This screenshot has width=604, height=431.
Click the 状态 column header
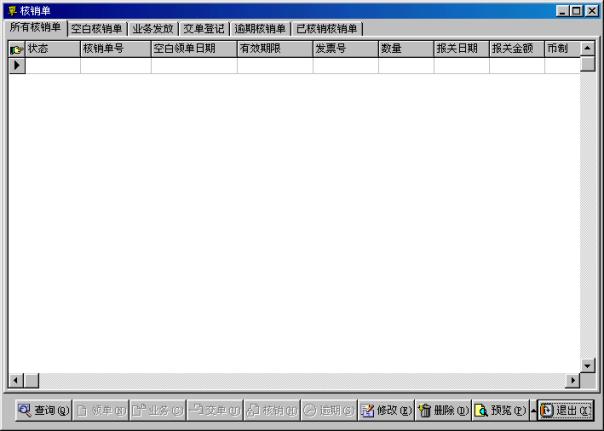click(53, 49)
